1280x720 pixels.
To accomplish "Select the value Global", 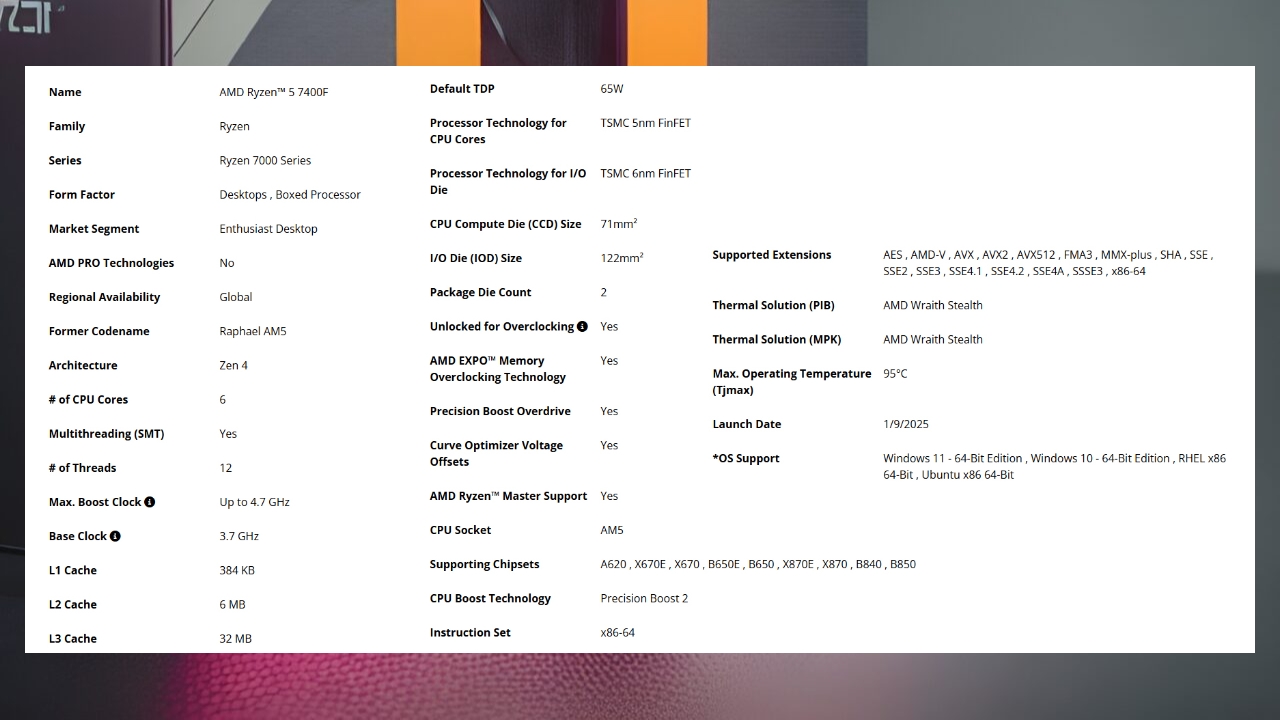I will coord(236,297).
